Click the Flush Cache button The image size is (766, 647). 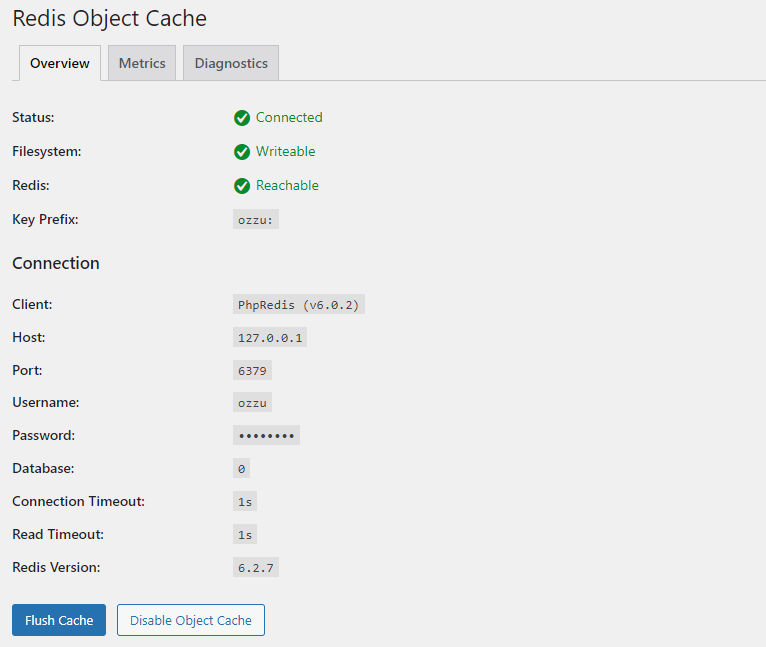click(59, 620)
